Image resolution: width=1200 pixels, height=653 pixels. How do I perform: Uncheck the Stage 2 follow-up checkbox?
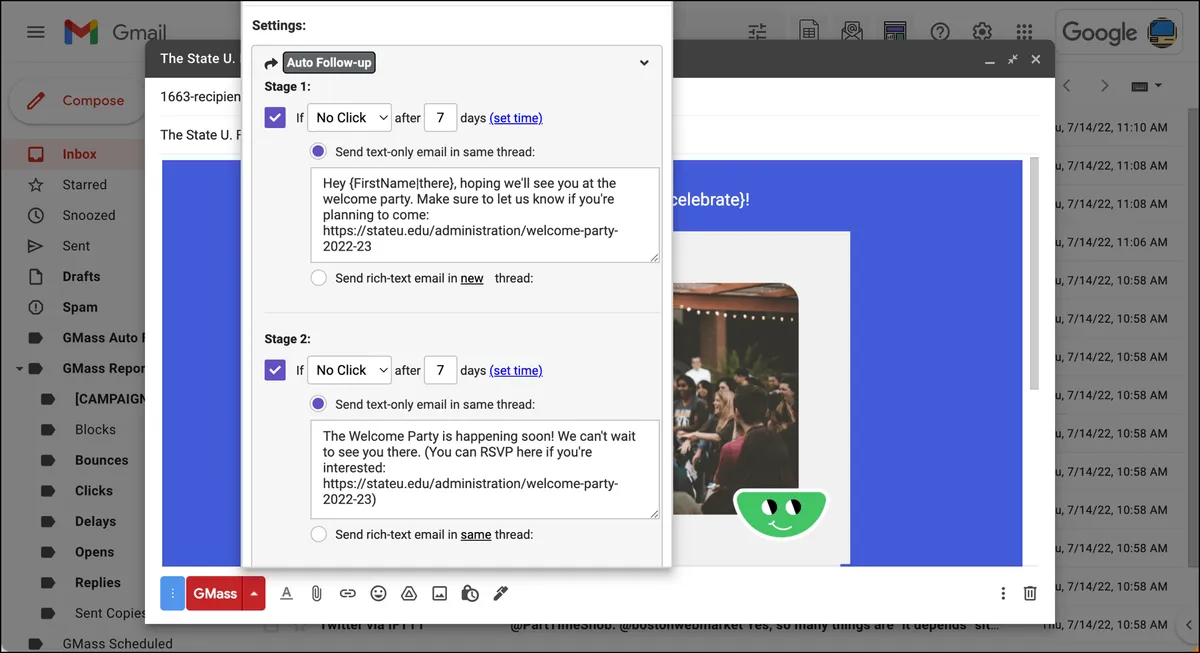click(275, 370)
